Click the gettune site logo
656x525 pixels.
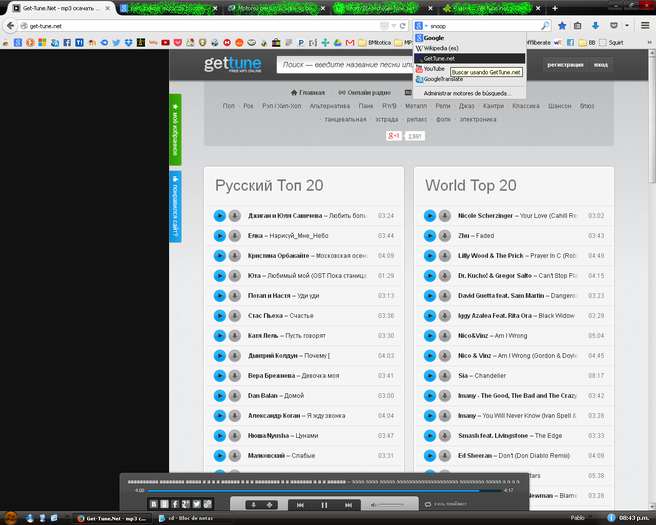[233, 64]
